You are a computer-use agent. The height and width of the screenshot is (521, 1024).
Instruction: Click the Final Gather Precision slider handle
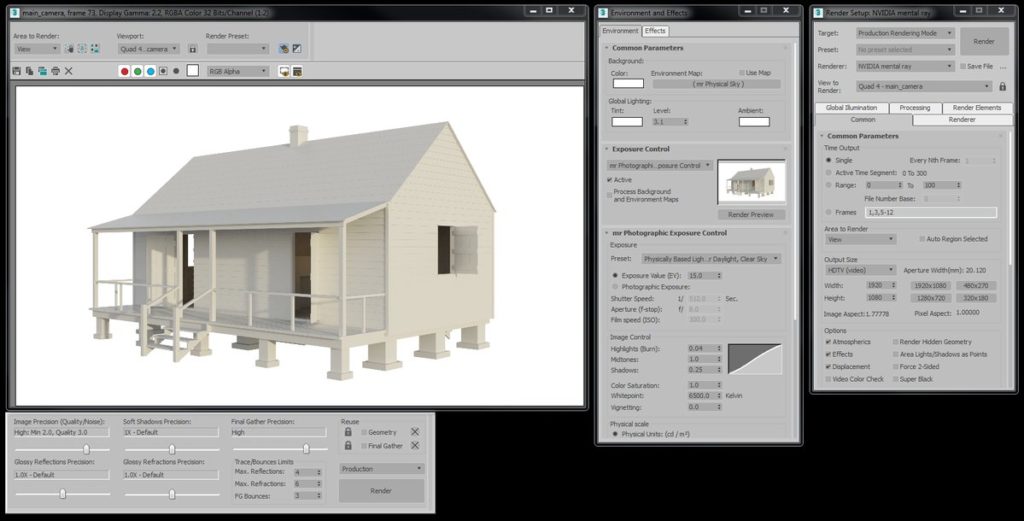(x=306, y=449)
